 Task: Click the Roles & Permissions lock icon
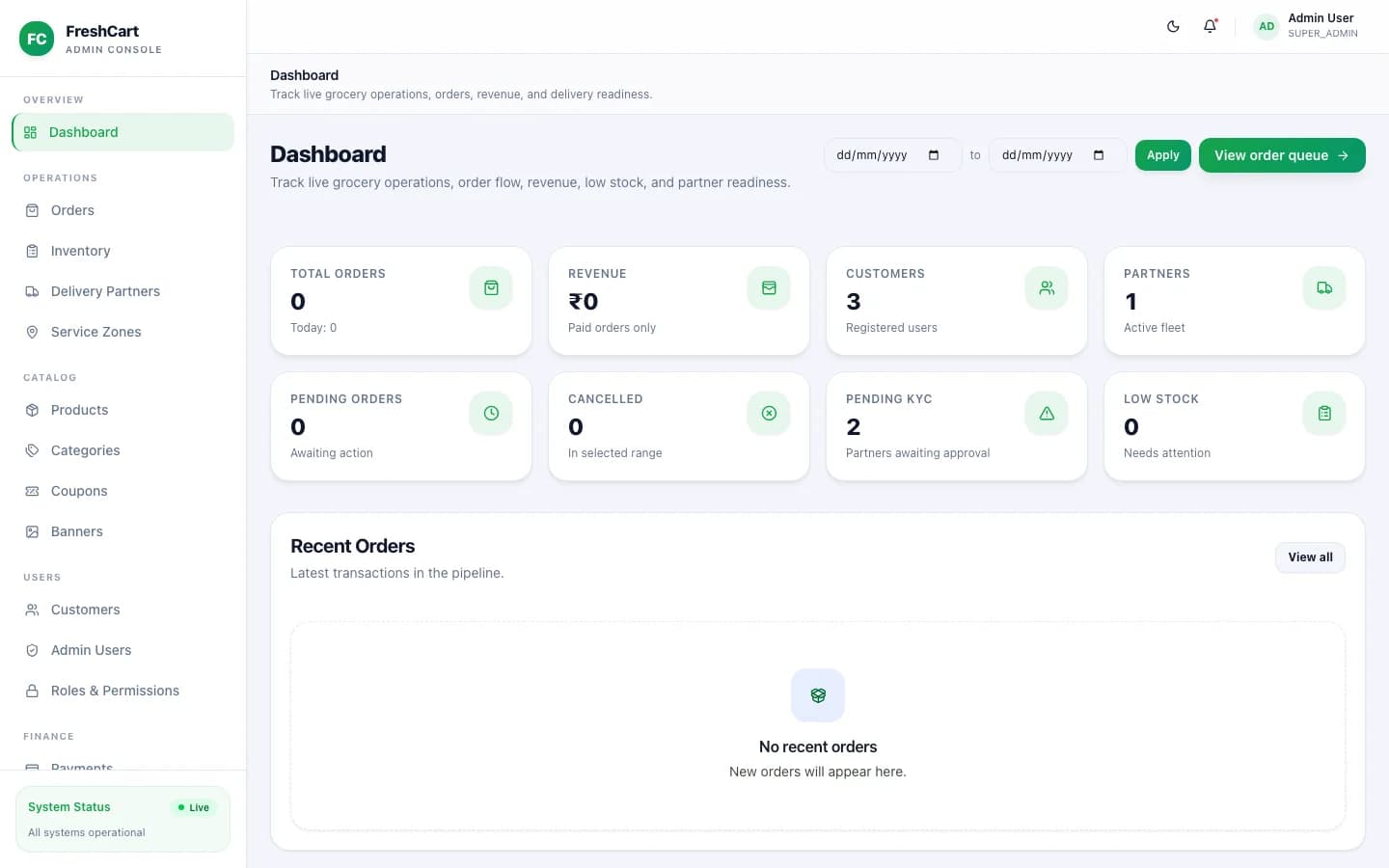point(32,691)
